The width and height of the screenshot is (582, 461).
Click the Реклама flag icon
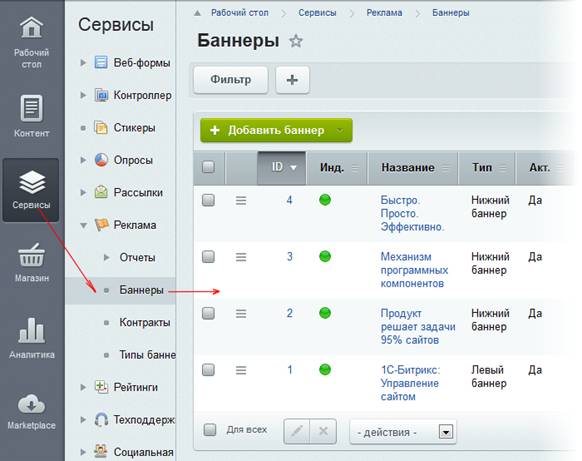(101, 225)
